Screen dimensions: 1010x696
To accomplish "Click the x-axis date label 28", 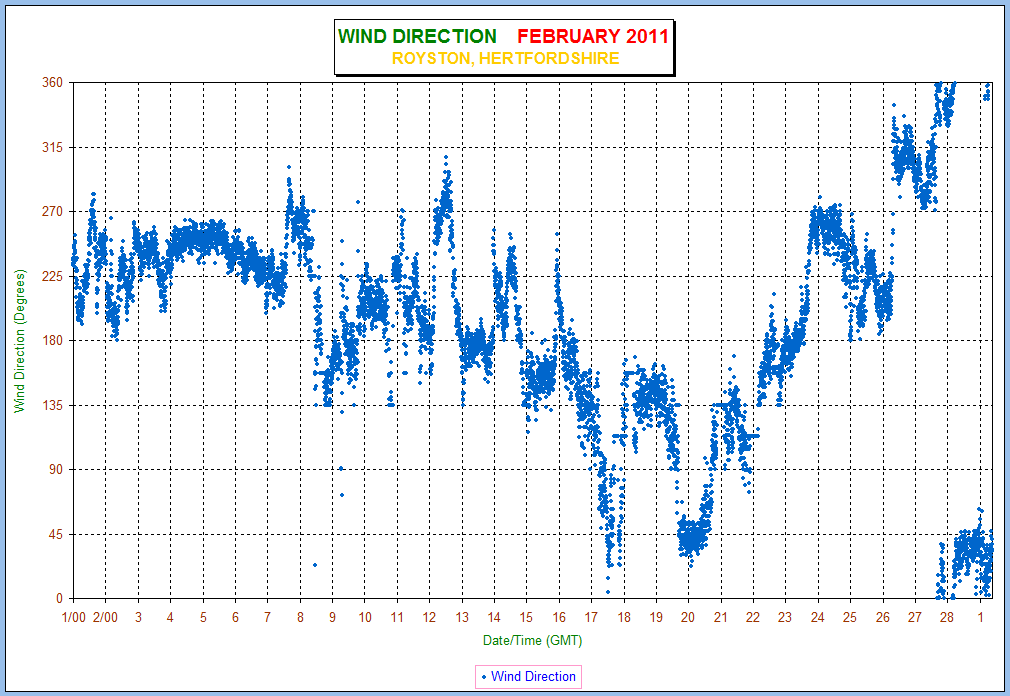I will pos(947,617).
